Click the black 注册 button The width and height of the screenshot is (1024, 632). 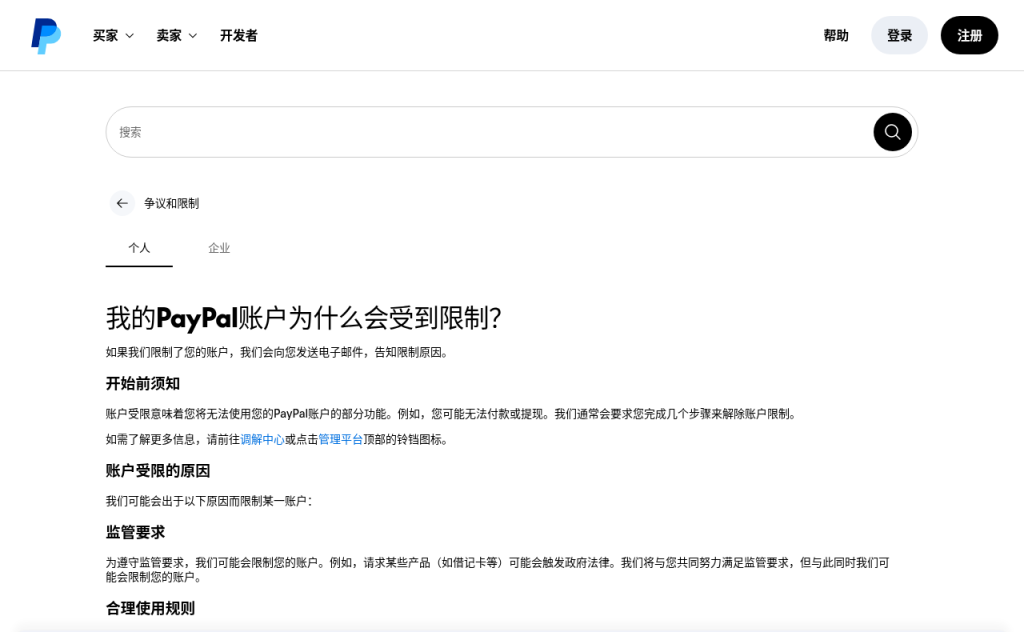969,35
